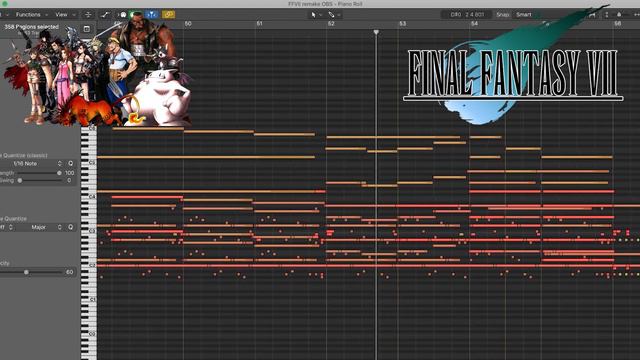Select the pointer tool menu
This screenshot has width=640, height=360.
tap(316, 15)
